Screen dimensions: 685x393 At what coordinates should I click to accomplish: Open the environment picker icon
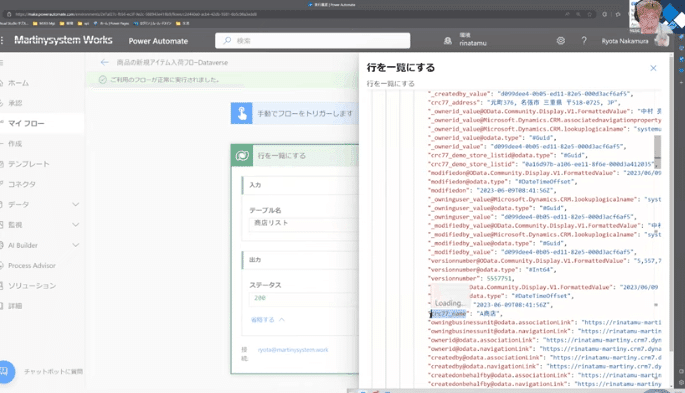click(x=448, y=41)
